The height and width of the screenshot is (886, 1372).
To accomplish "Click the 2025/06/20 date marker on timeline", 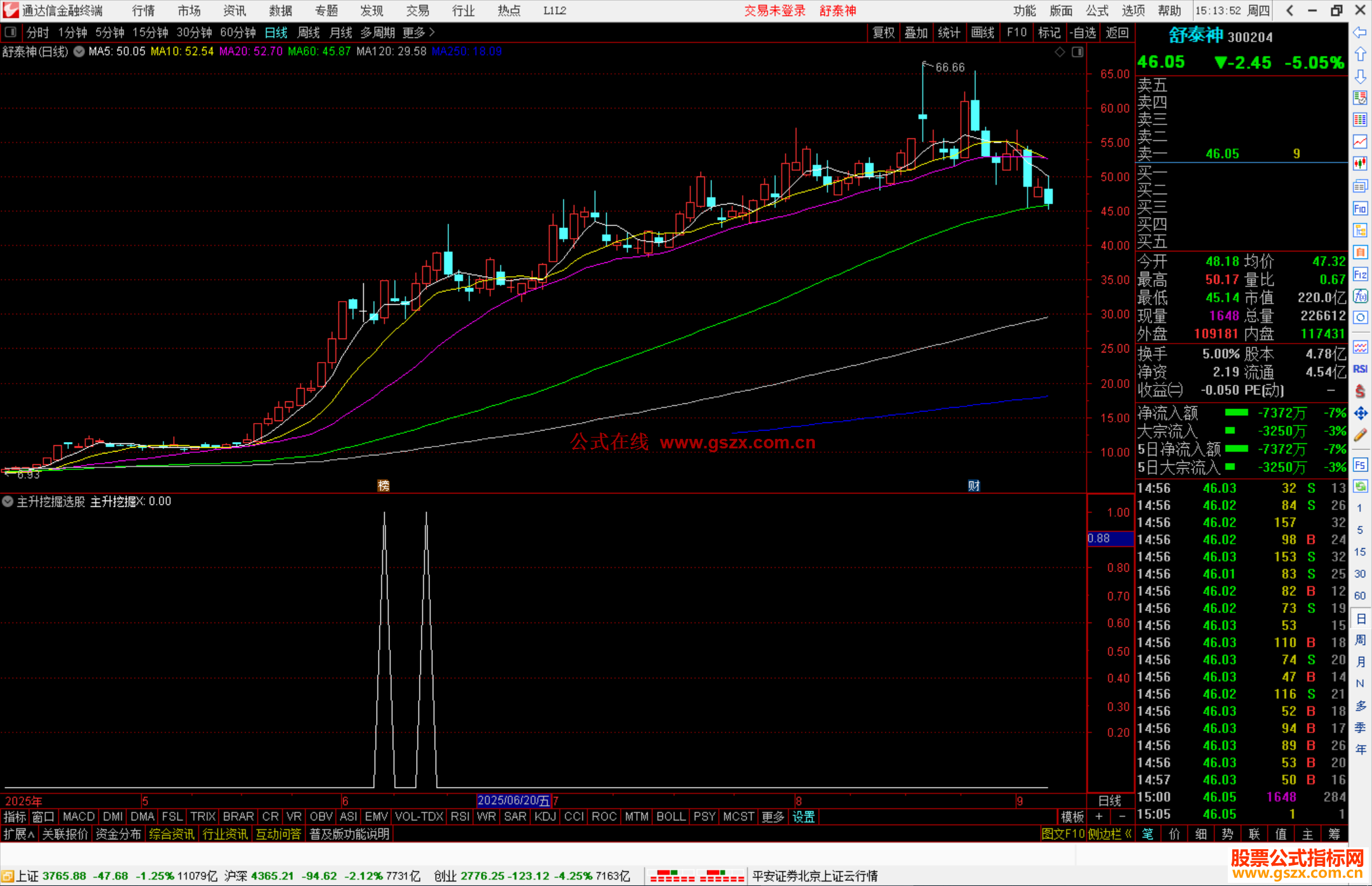I will pyautogui.click(x=513, y=801).
